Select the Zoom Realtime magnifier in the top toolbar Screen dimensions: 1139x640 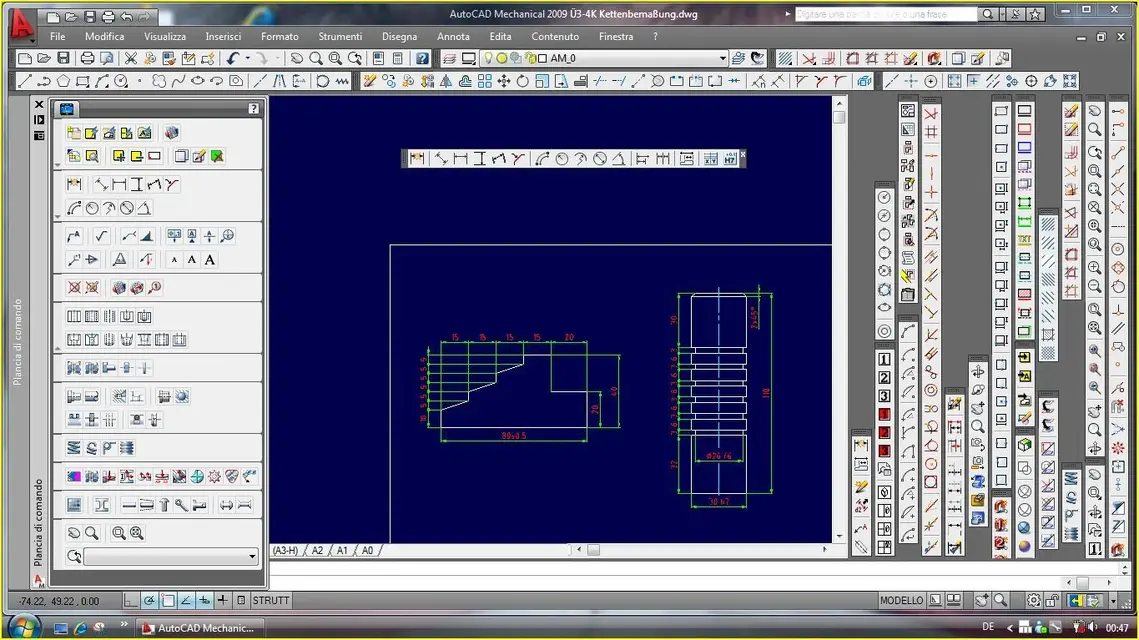[x=316, y=58]
